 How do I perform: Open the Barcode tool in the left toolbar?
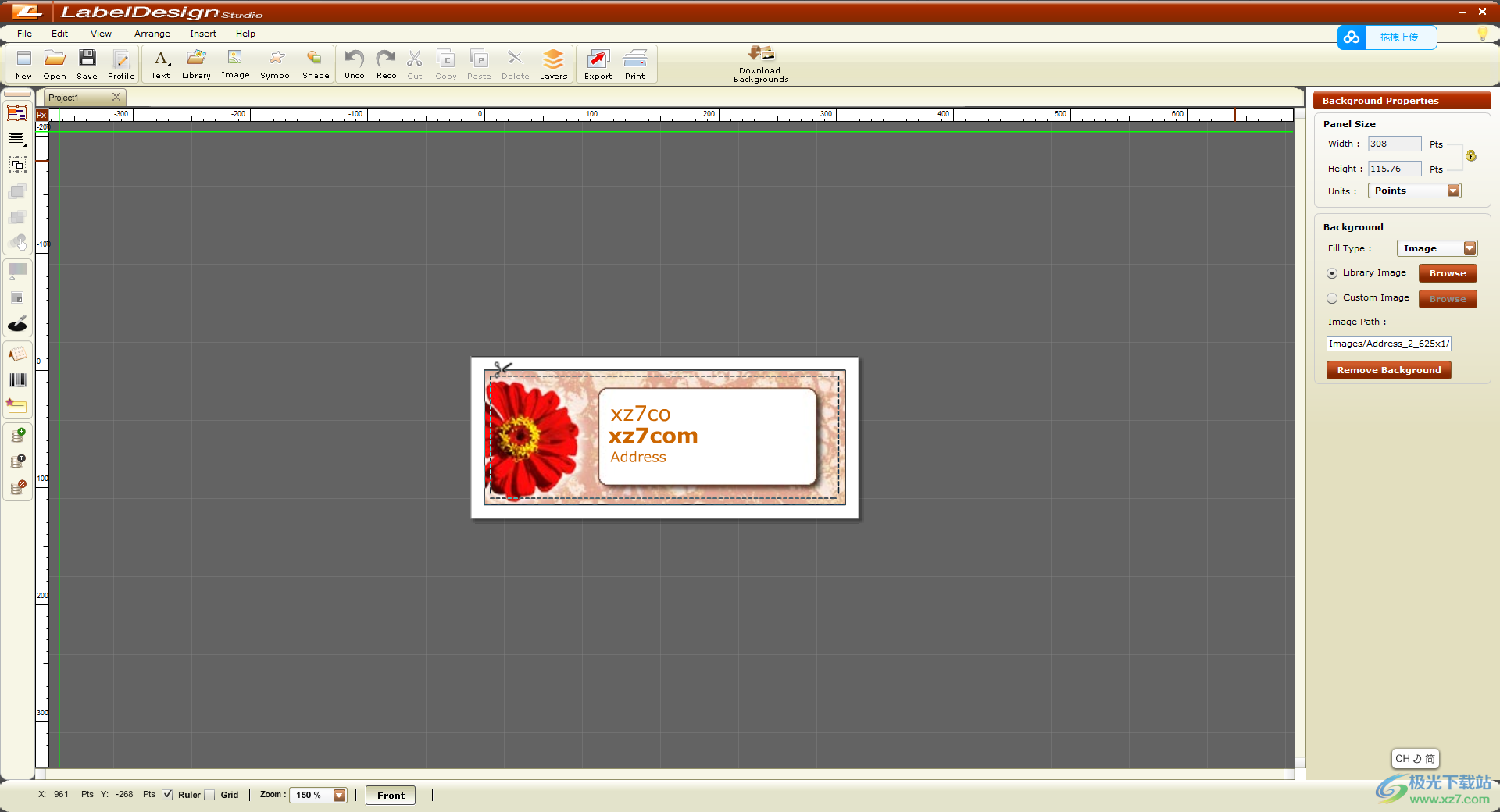[x=17, y=381]
